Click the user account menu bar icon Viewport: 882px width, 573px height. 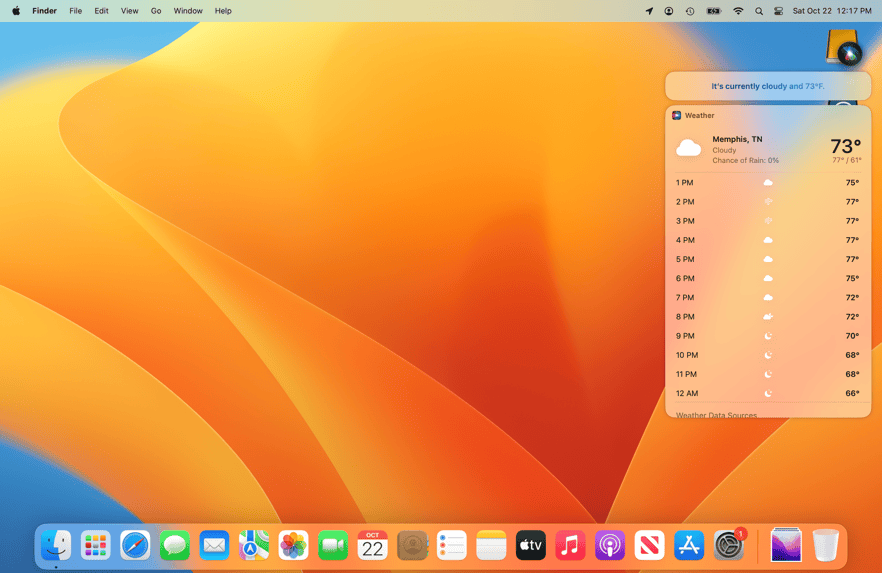[669, 11]
